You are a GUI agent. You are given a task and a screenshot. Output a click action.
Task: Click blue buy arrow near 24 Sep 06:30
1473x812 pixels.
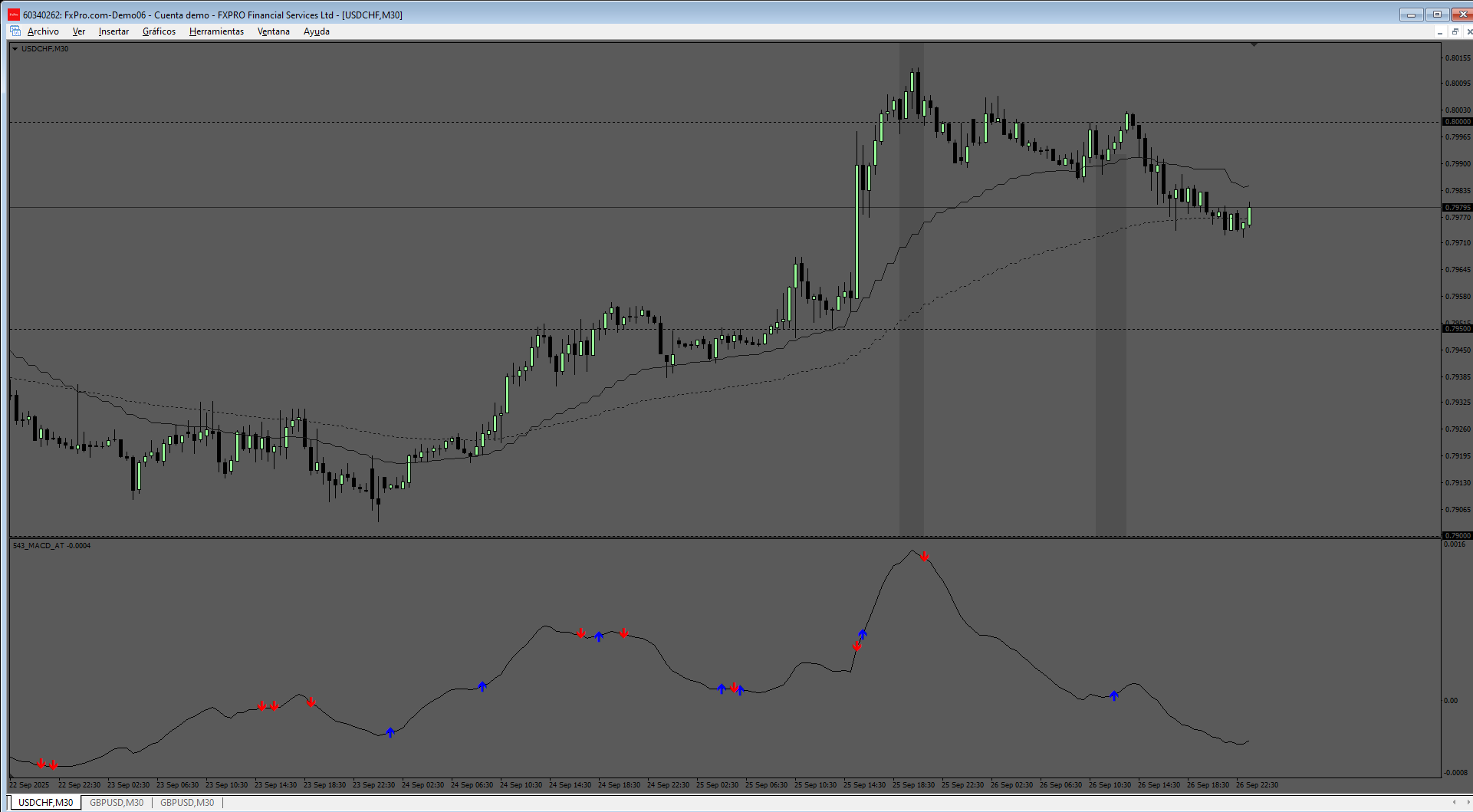pyautogui.click(x=482, y=686)
